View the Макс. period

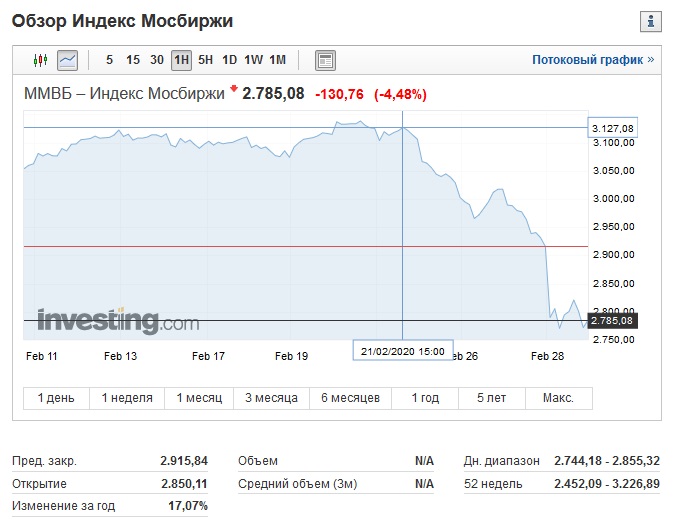click(559, 398)
